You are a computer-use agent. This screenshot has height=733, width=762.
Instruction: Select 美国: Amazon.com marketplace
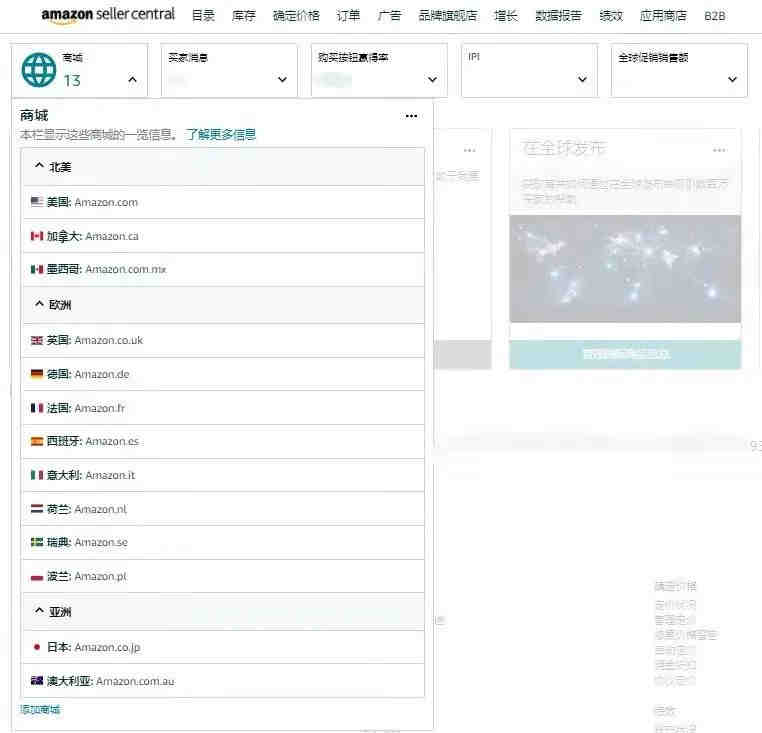point(223,202)
